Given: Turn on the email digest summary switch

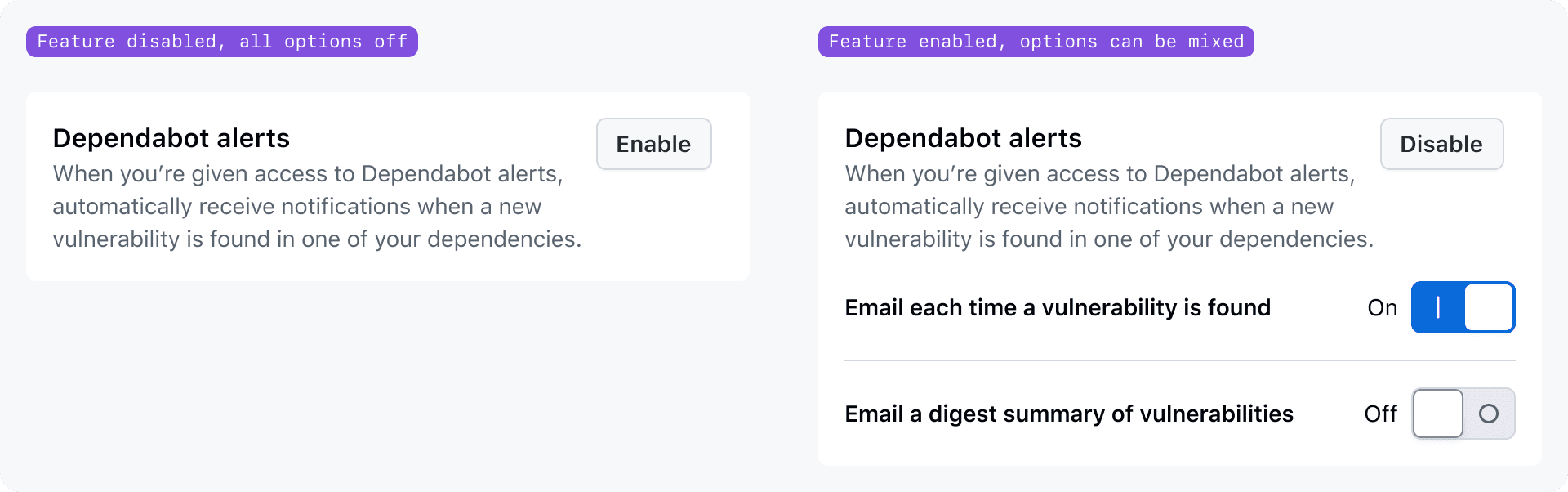Looking at the screenshot, I should coord(1463,414).
